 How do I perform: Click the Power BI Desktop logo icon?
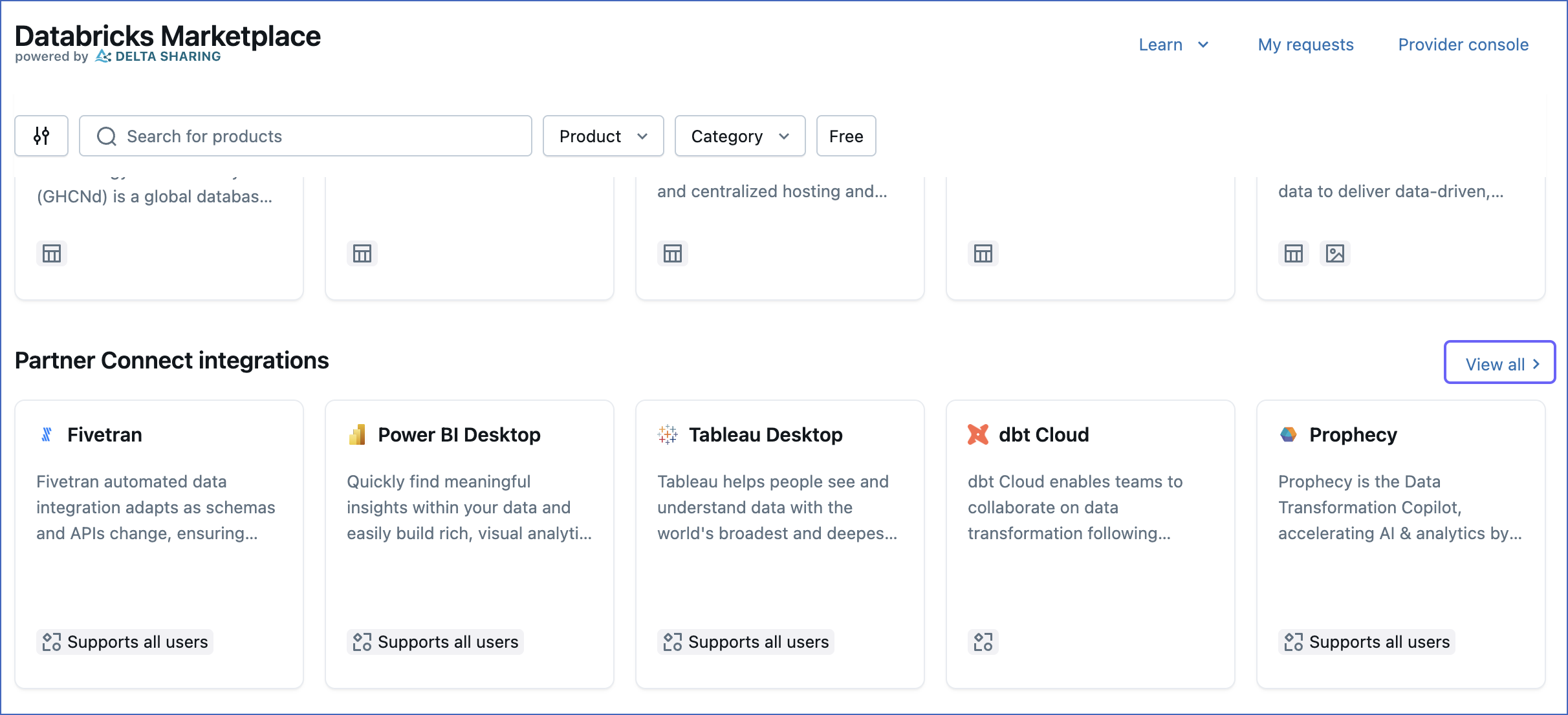pos(357,434)
